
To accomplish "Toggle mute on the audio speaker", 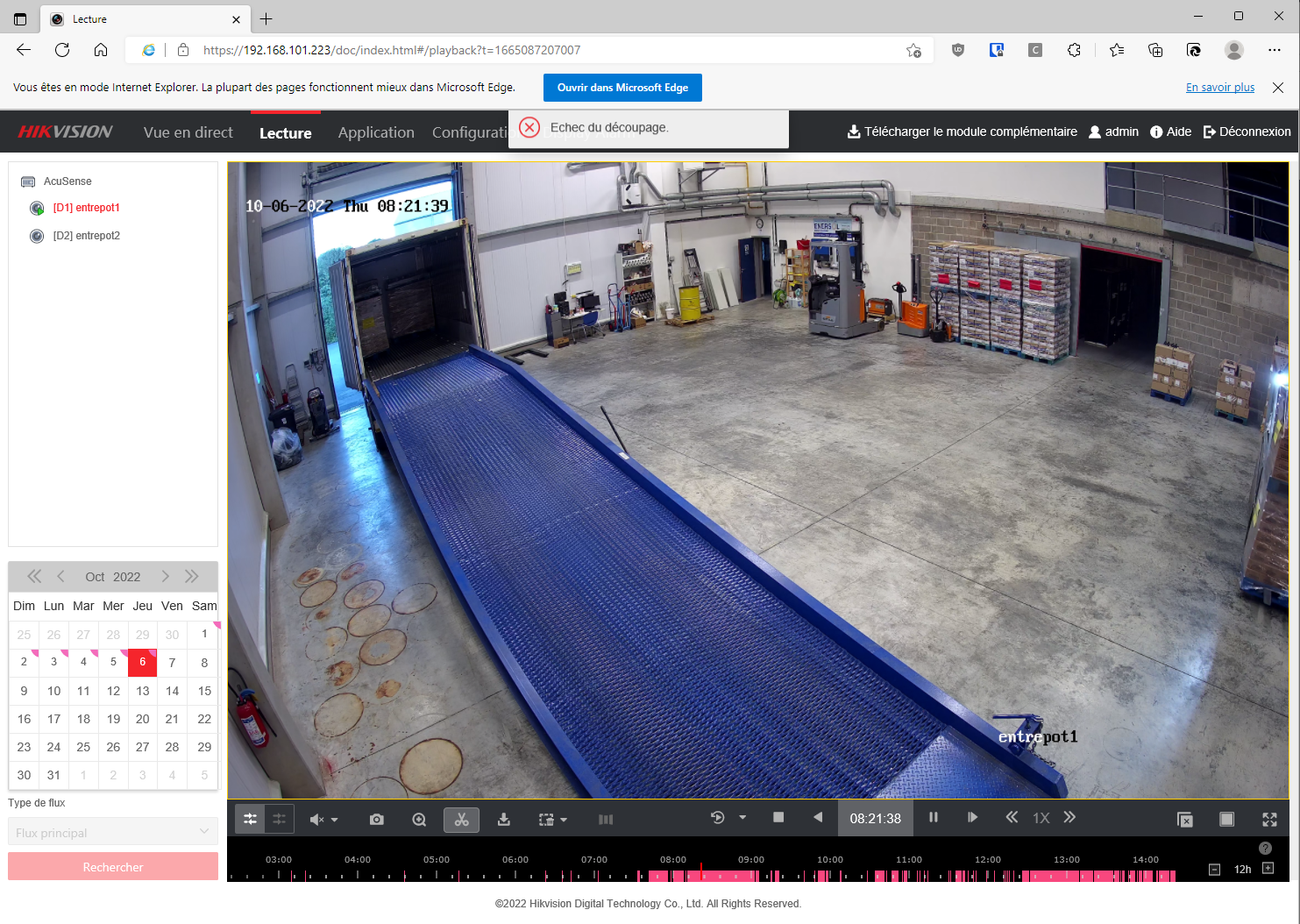I will [x=316, y=820].
